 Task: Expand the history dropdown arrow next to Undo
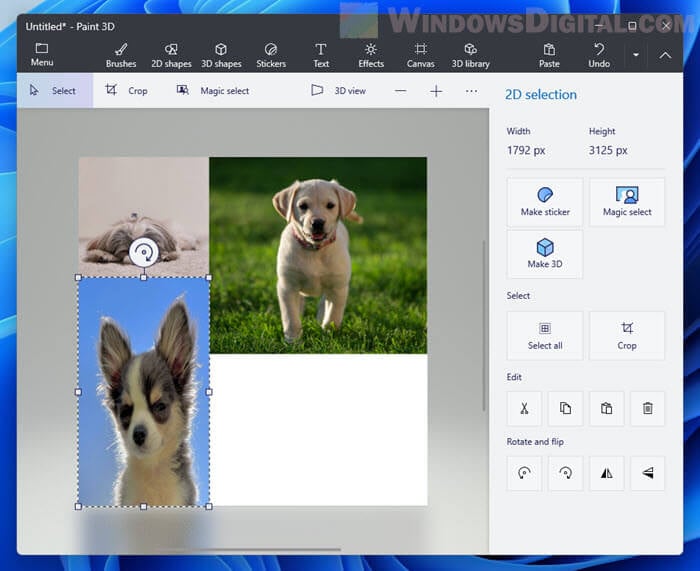[x=636, y=55]
